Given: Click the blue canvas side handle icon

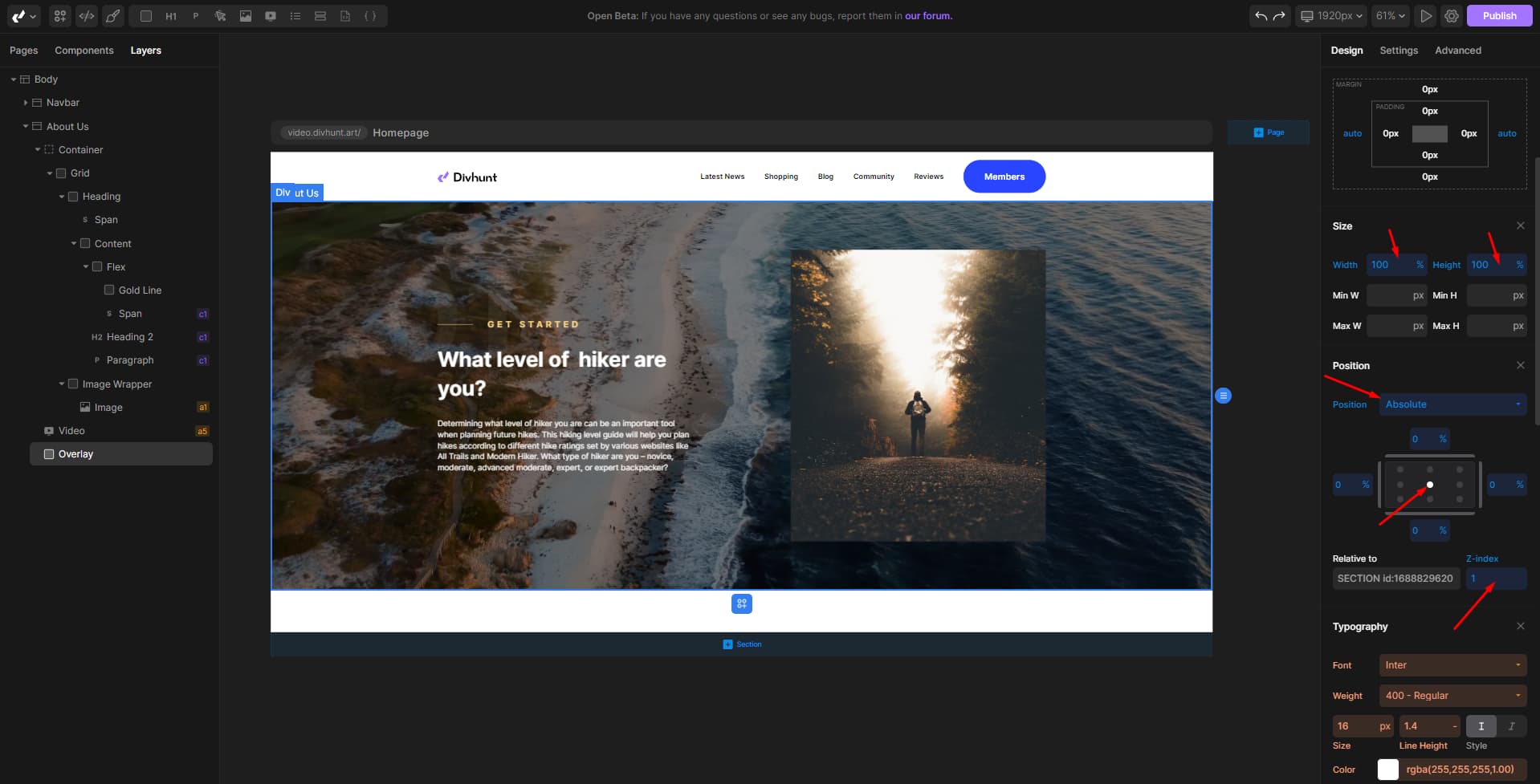Looking at the screenshot, I should click(x=1223, y=396).
